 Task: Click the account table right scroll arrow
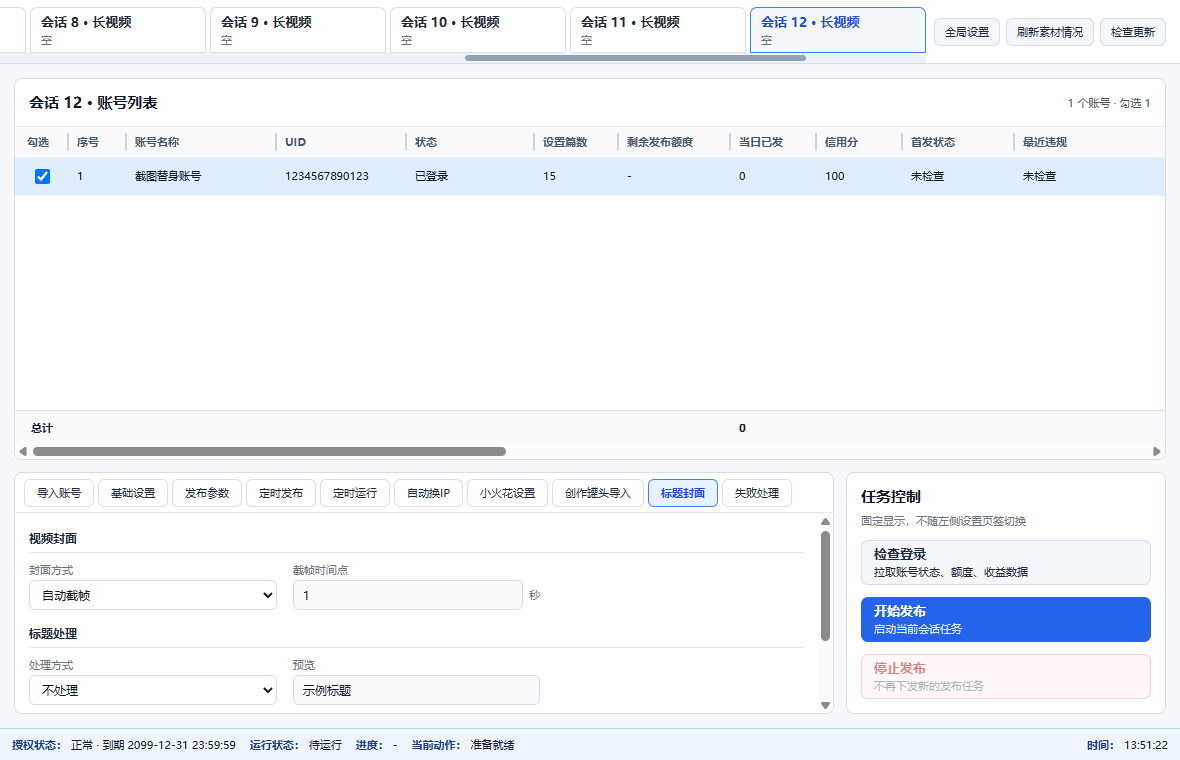pos(1157,451)
